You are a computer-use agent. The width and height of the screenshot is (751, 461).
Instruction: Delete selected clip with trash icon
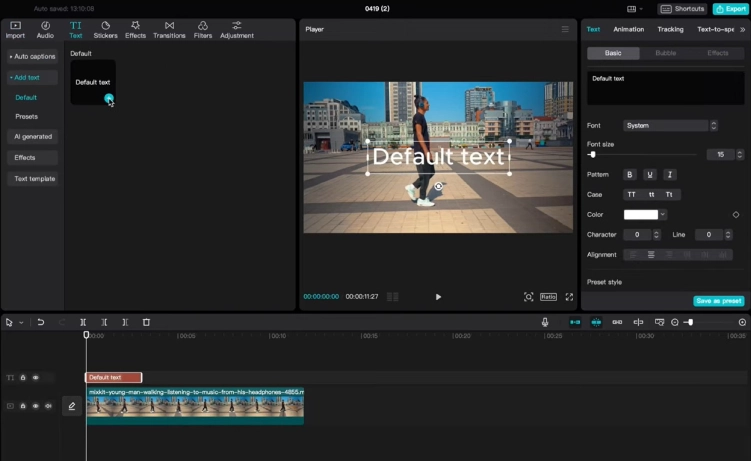(x=146, y=322)
